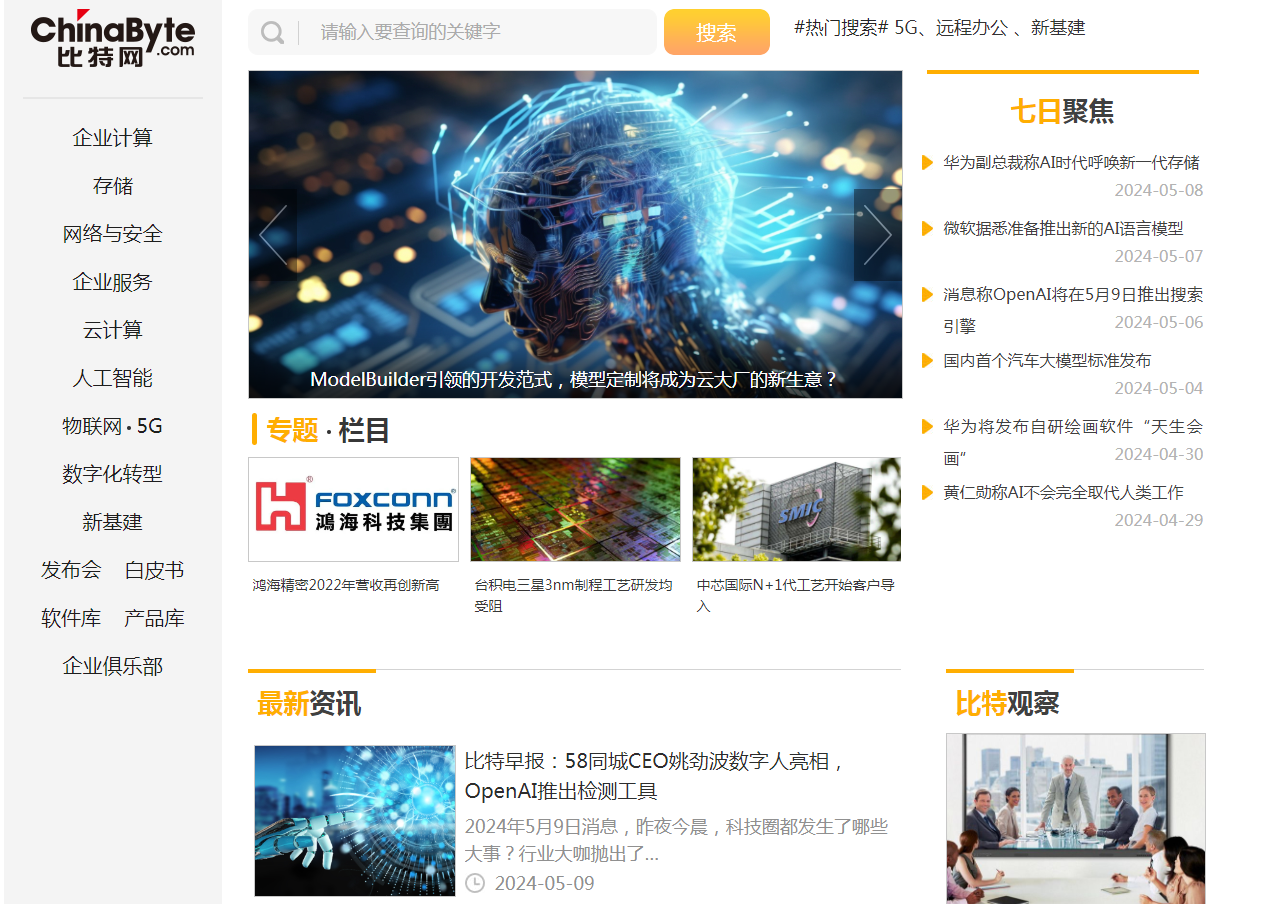The height and width of the screenshot is (904, 1266).
Task: Click hot search term 远程办公
Action: (972, 28)
